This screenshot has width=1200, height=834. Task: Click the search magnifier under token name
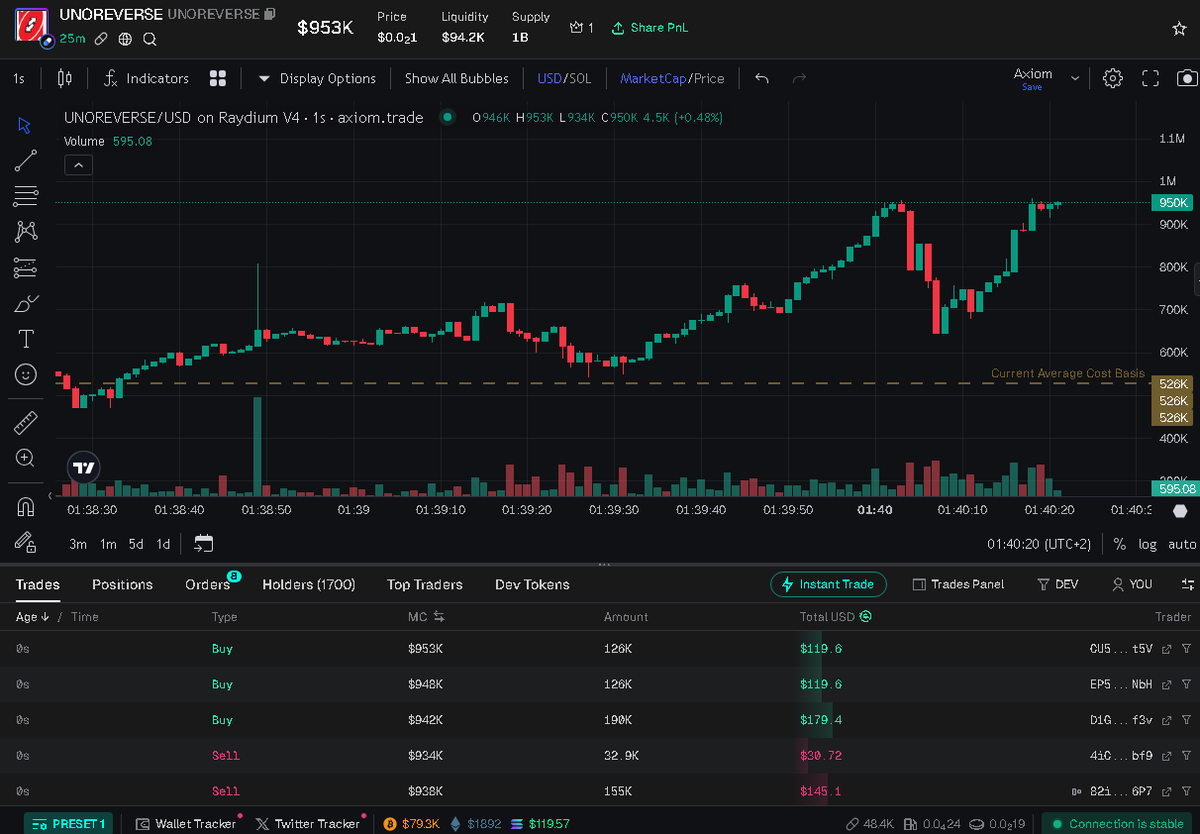coord(149,39)
